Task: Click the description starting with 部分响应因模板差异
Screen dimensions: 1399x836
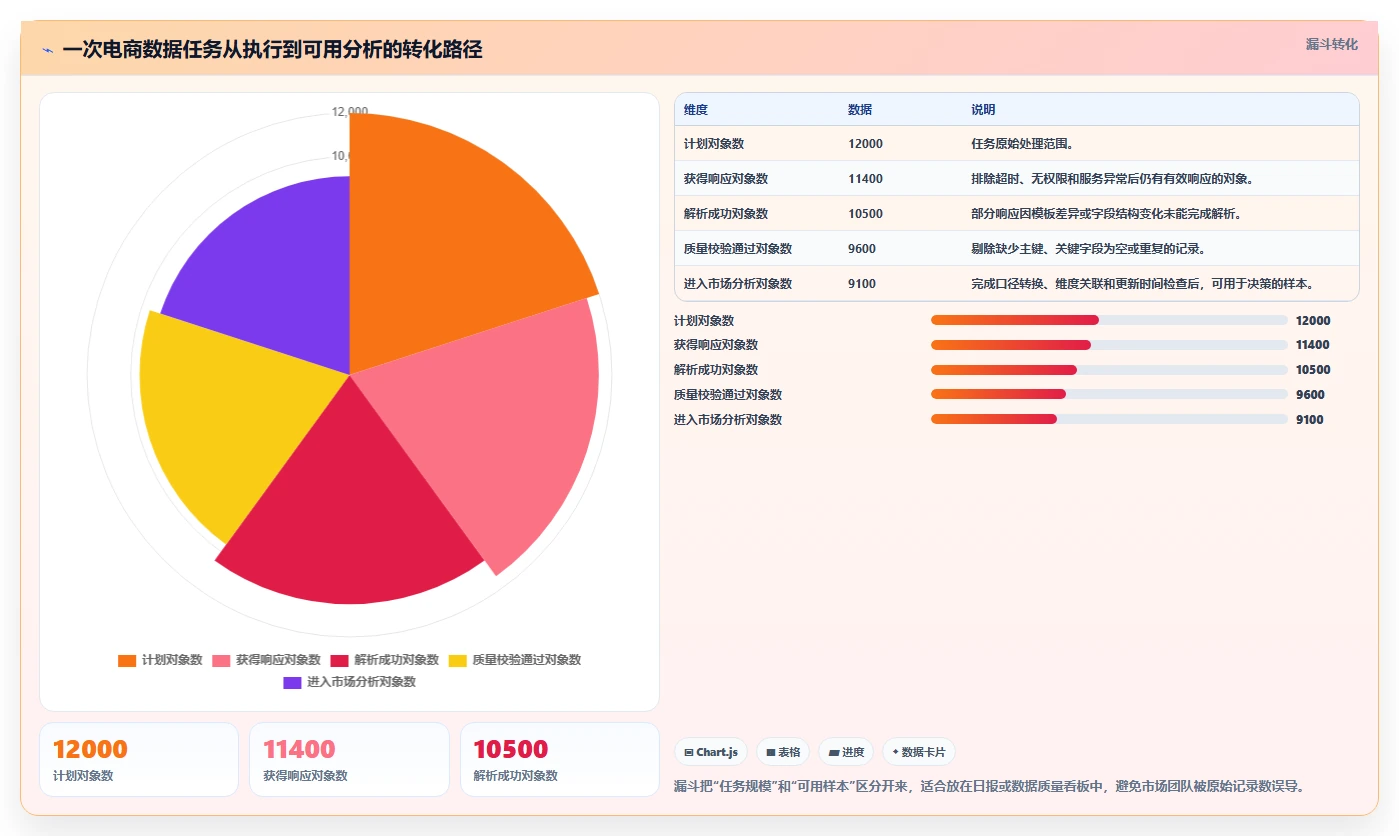Action: pos(1106,214)
